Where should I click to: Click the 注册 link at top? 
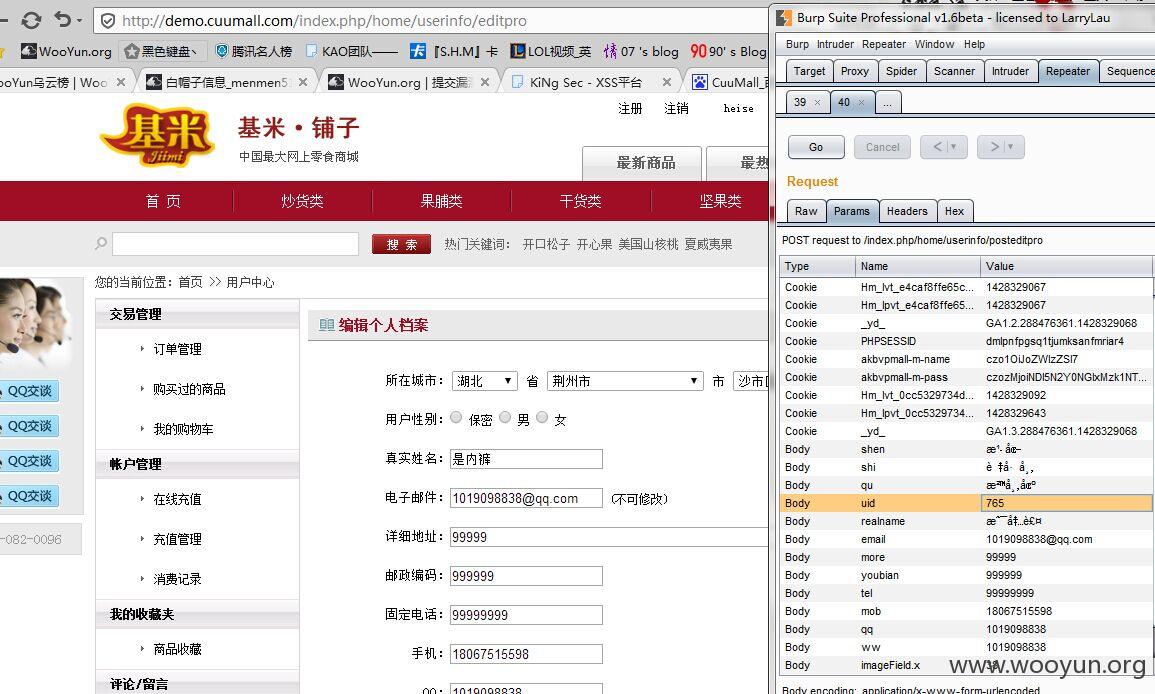[x=630, y=108]
